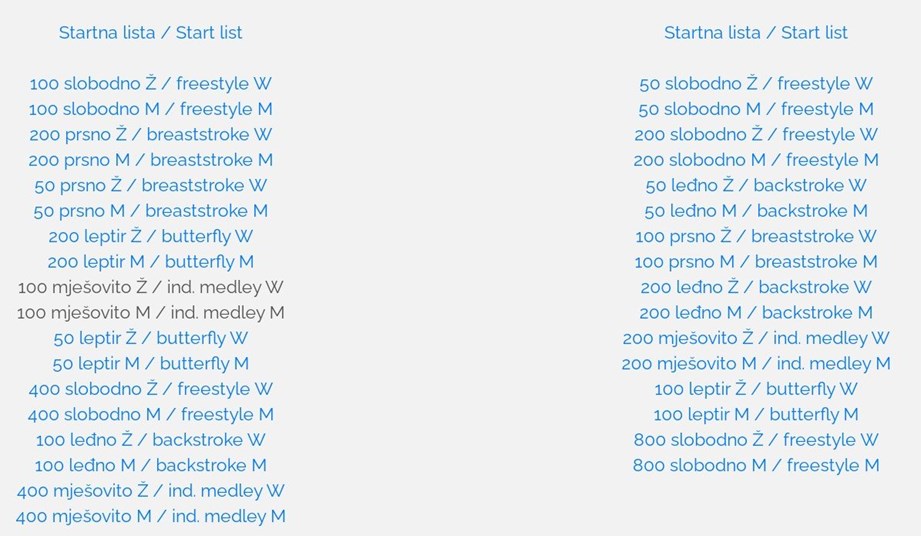Select 100 prsno M / breaststroke M
Screen dimensions: 921x536
click(x=756, y=262)
